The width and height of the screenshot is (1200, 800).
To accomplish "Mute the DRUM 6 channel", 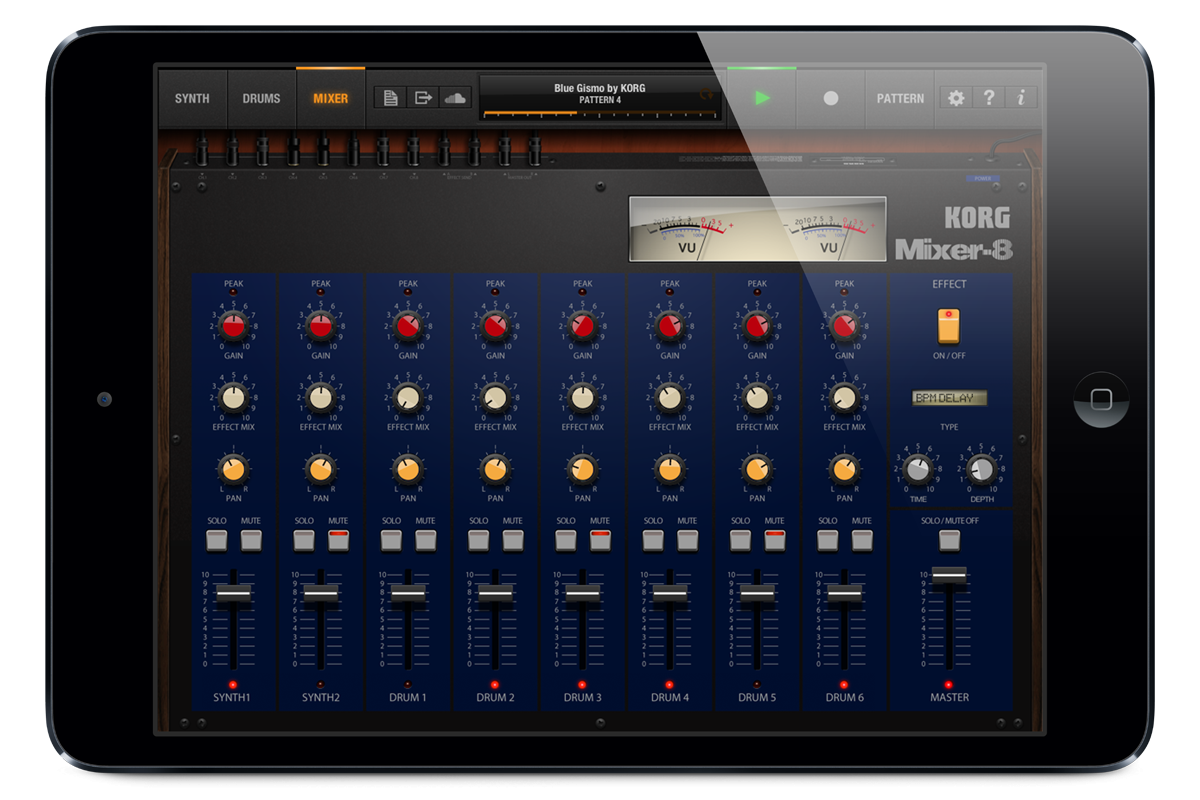I will 862,540.
